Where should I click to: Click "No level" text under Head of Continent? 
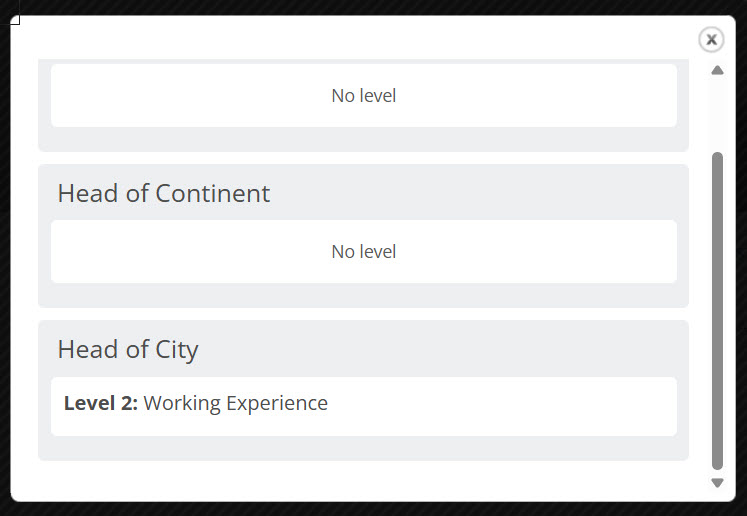[364, 252]
